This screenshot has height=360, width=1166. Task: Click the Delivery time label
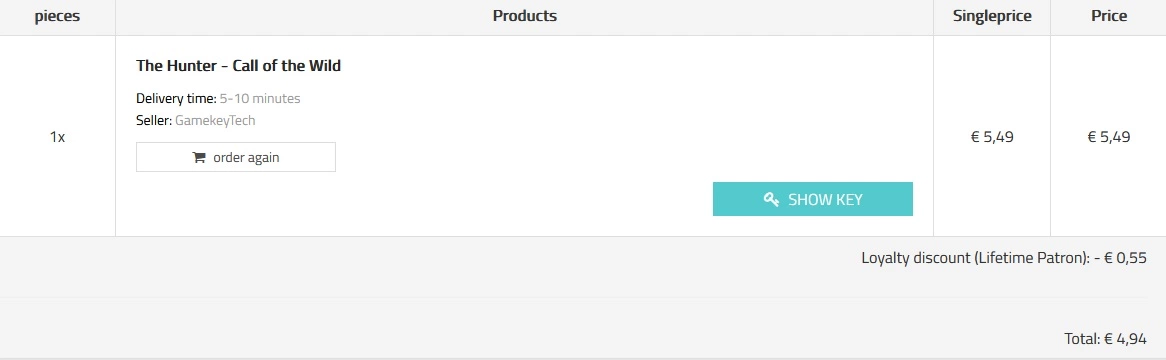[x=176, y=98]
